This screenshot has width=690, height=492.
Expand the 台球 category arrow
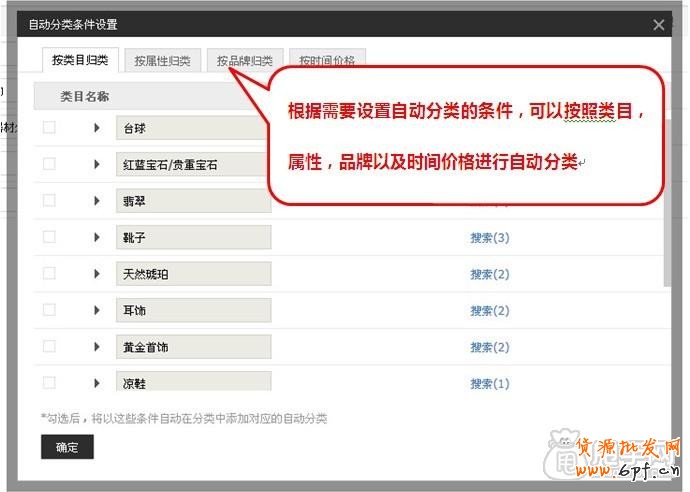pos(97,128)
